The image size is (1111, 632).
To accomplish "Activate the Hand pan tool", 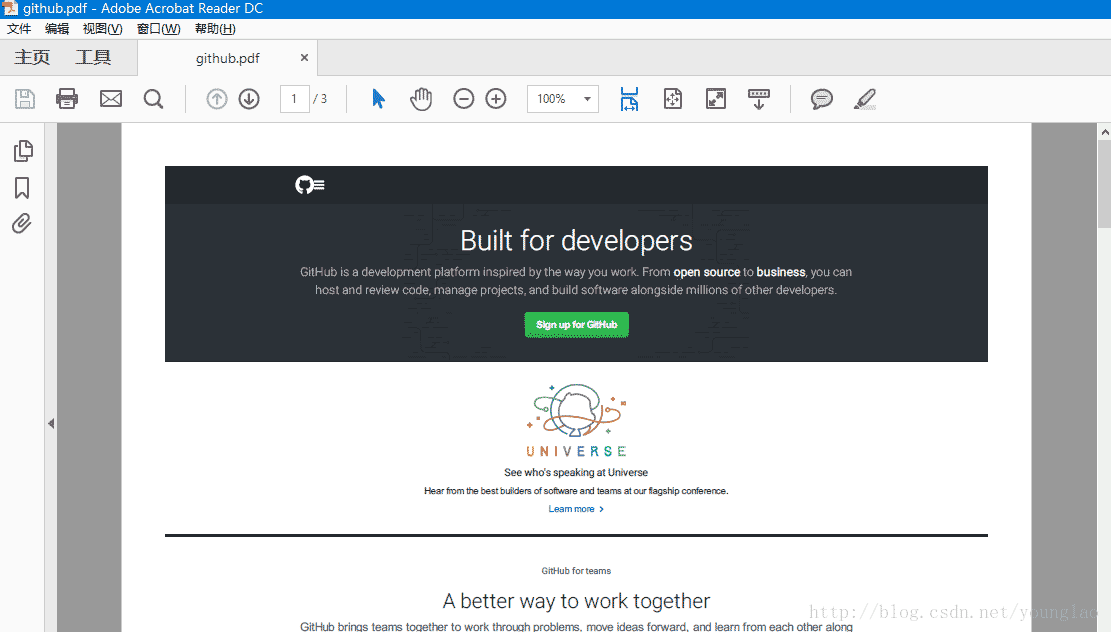I will coord(421,98).
